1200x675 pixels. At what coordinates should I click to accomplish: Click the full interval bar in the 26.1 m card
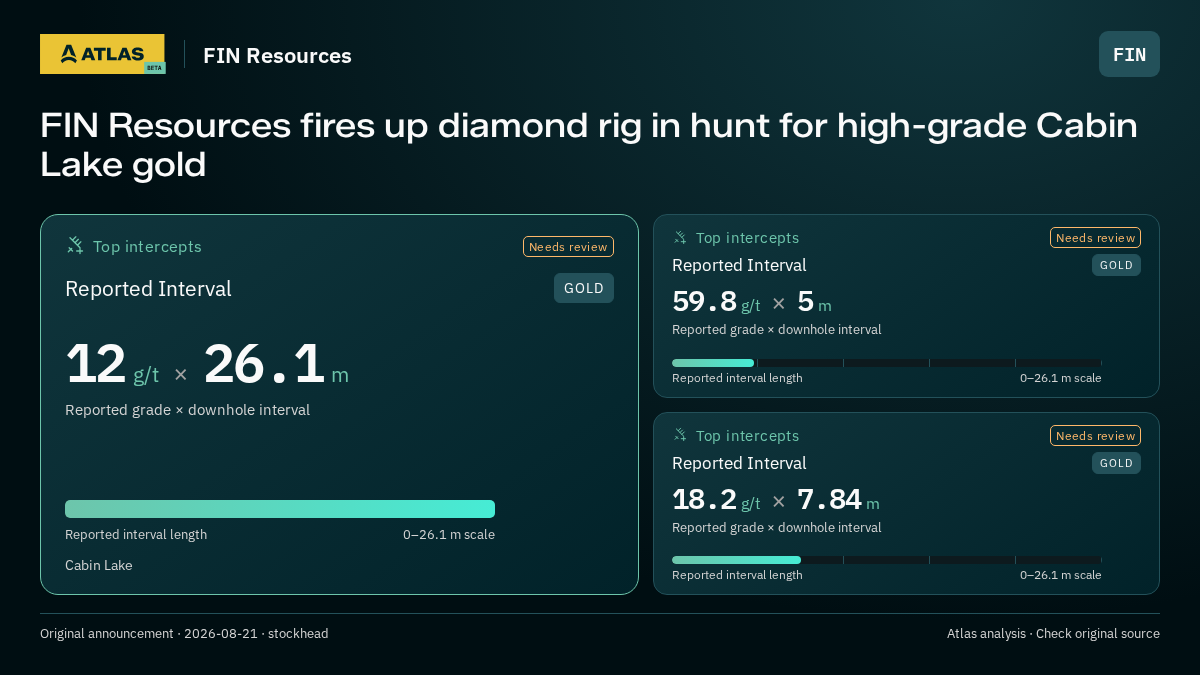tap(280, 509)
